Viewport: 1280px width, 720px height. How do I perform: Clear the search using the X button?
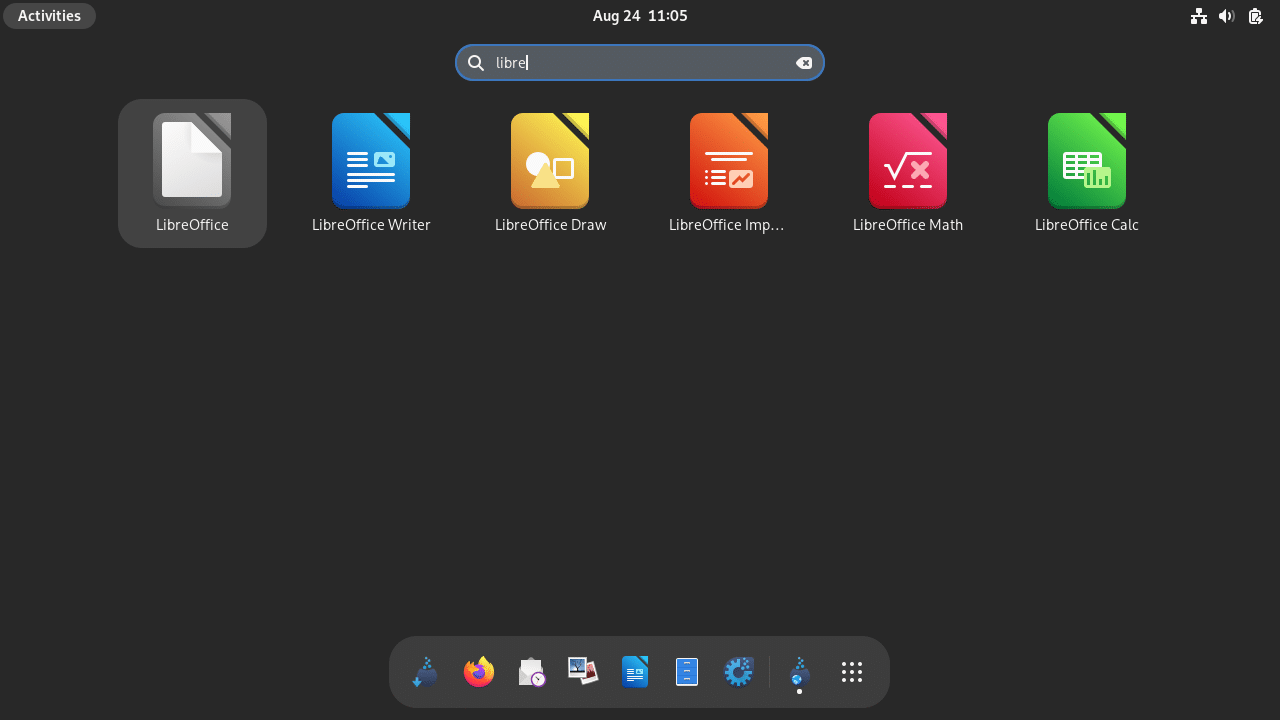click(x=805, y=62)
